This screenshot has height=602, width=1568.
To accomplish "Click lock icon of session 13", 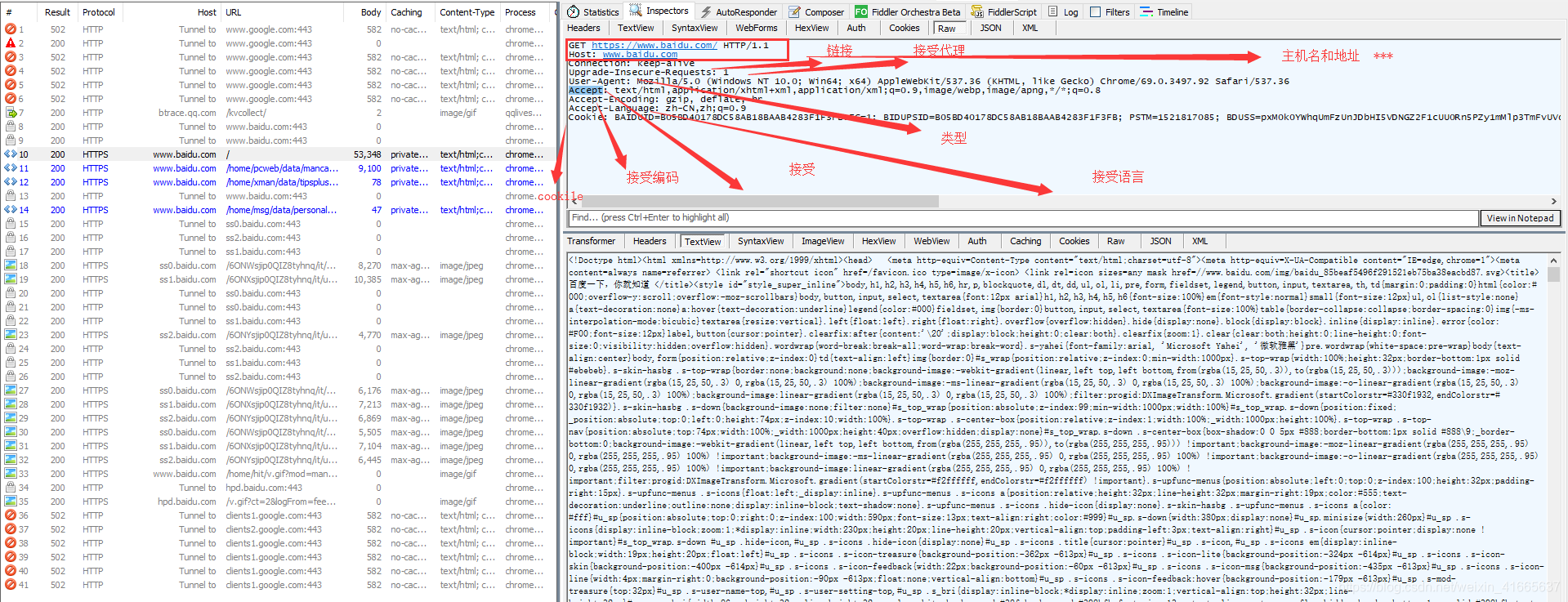I will pos(11,196).
